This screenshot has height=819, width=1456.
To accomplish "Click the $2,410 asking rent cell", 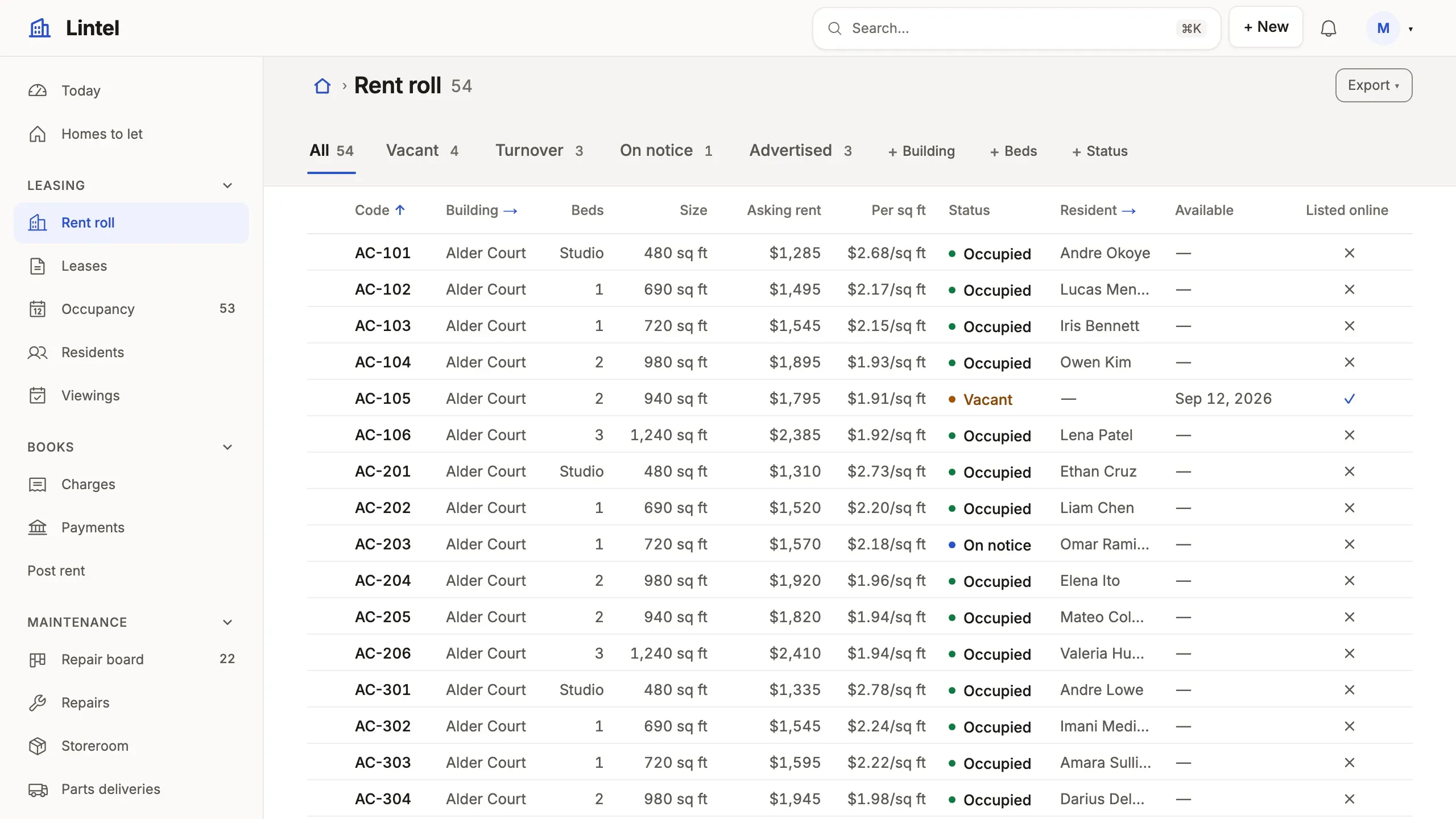I will click(795, 653).
